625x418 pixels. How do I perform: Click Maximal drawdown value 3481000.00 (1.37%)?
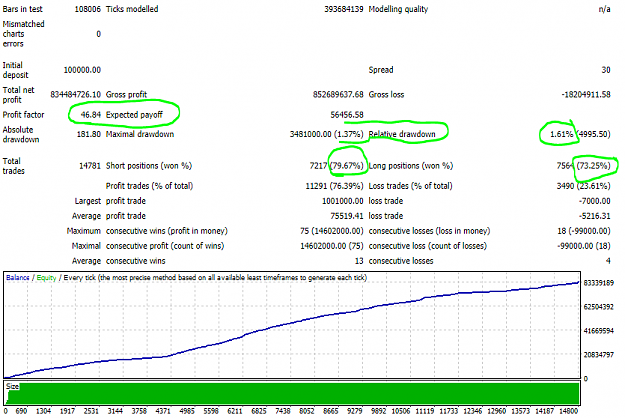point(326,134)
